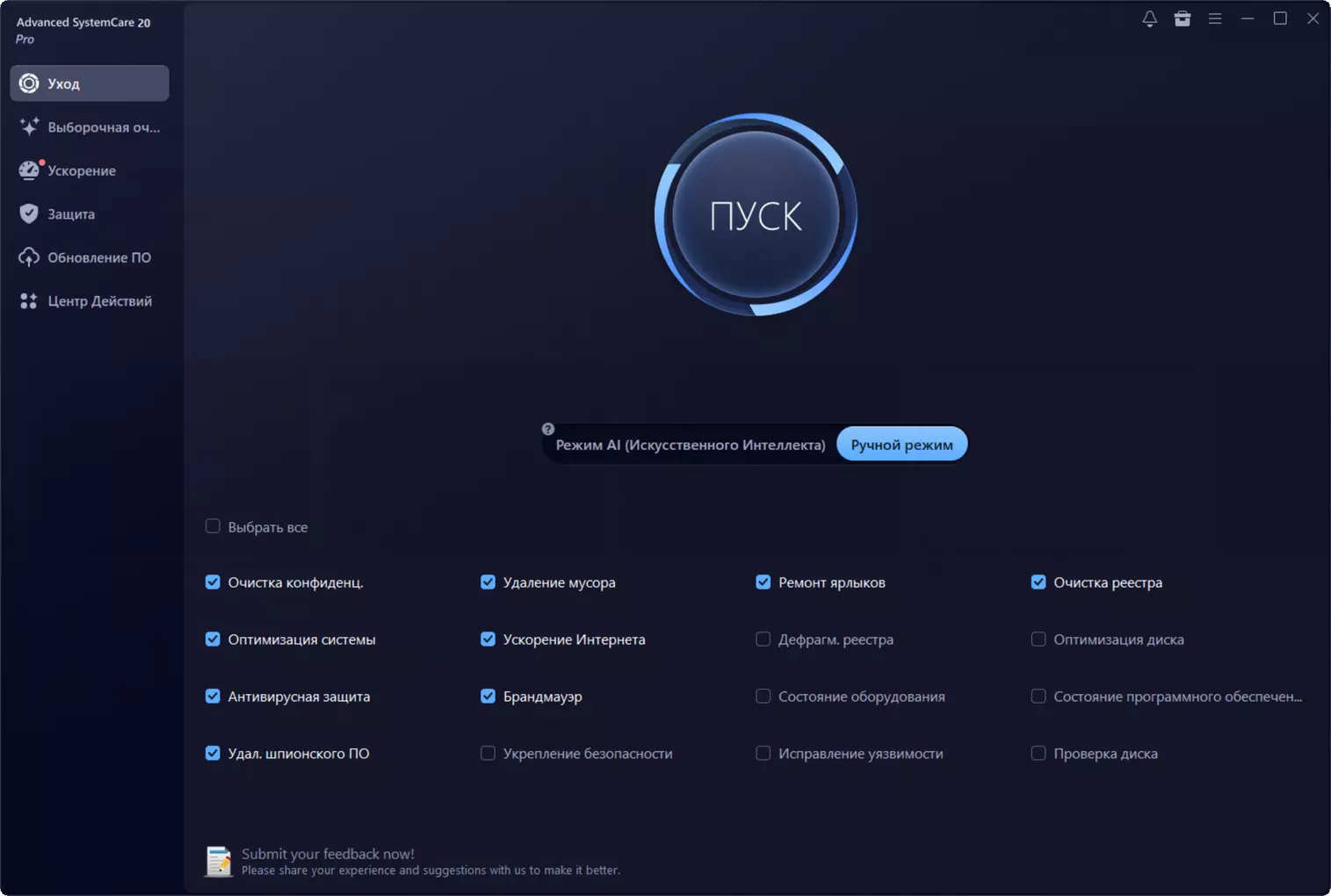Click the shield icon for Защита

point(29,213)
